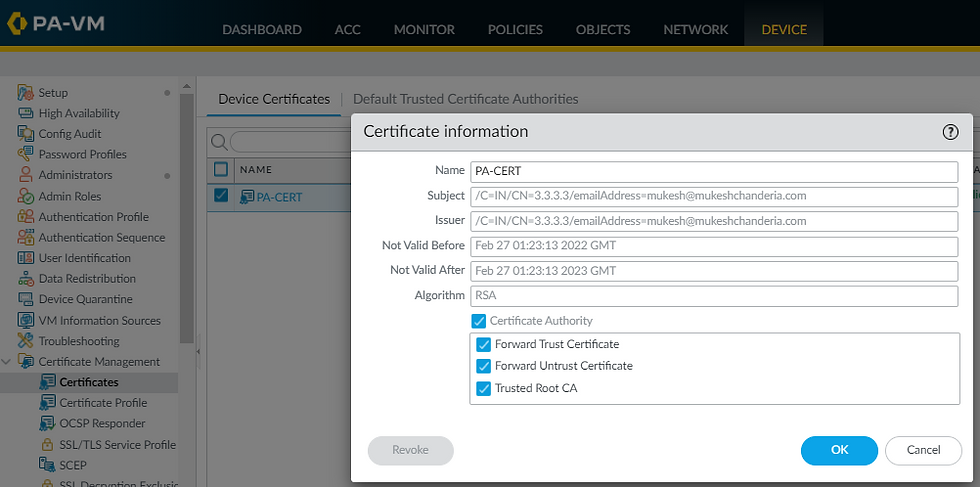
Task: Open Password Profiles in the sidebar
Action: (82, 154)
